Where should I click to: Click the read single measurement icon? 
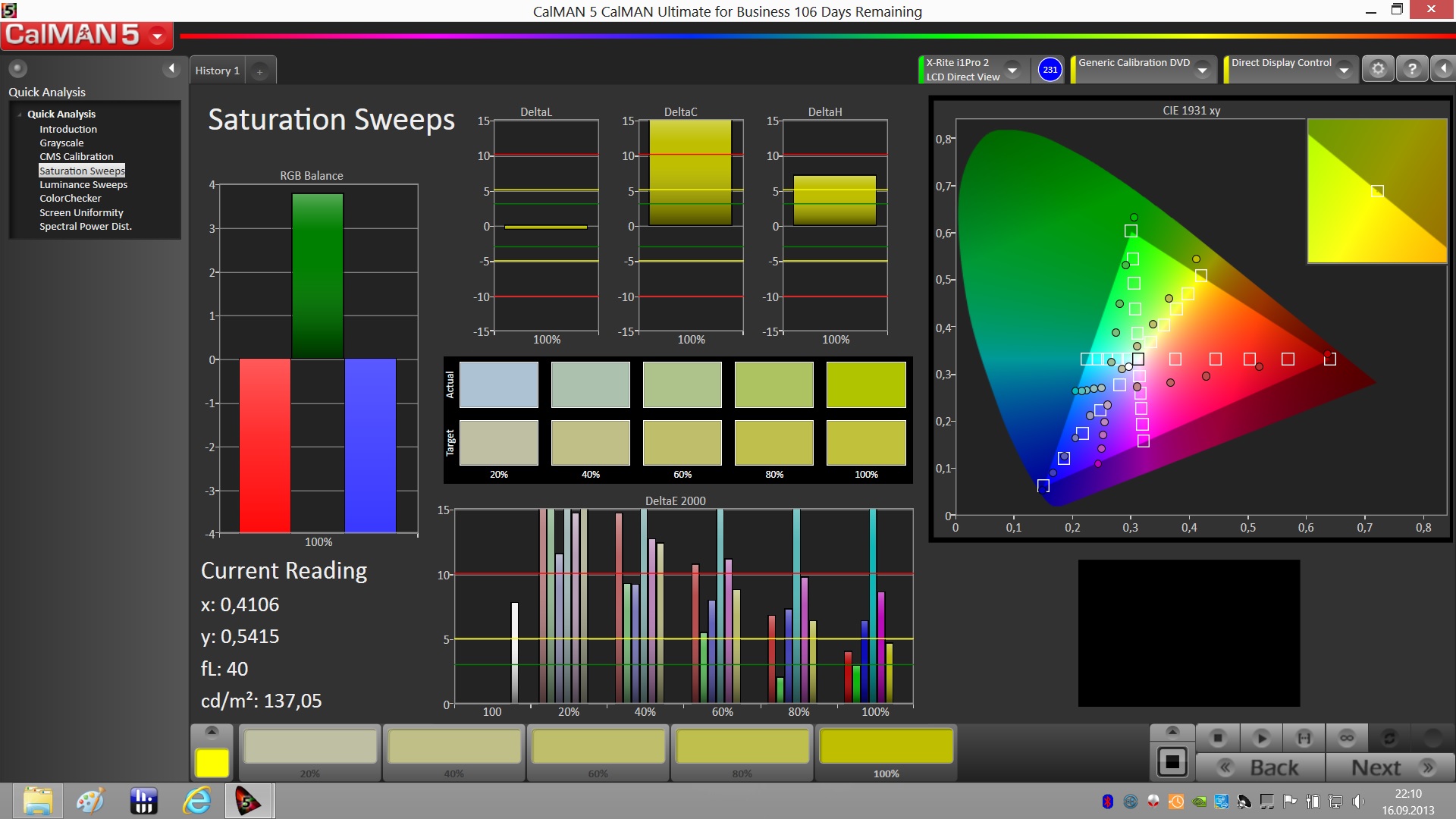click(x=1304, y=738)
